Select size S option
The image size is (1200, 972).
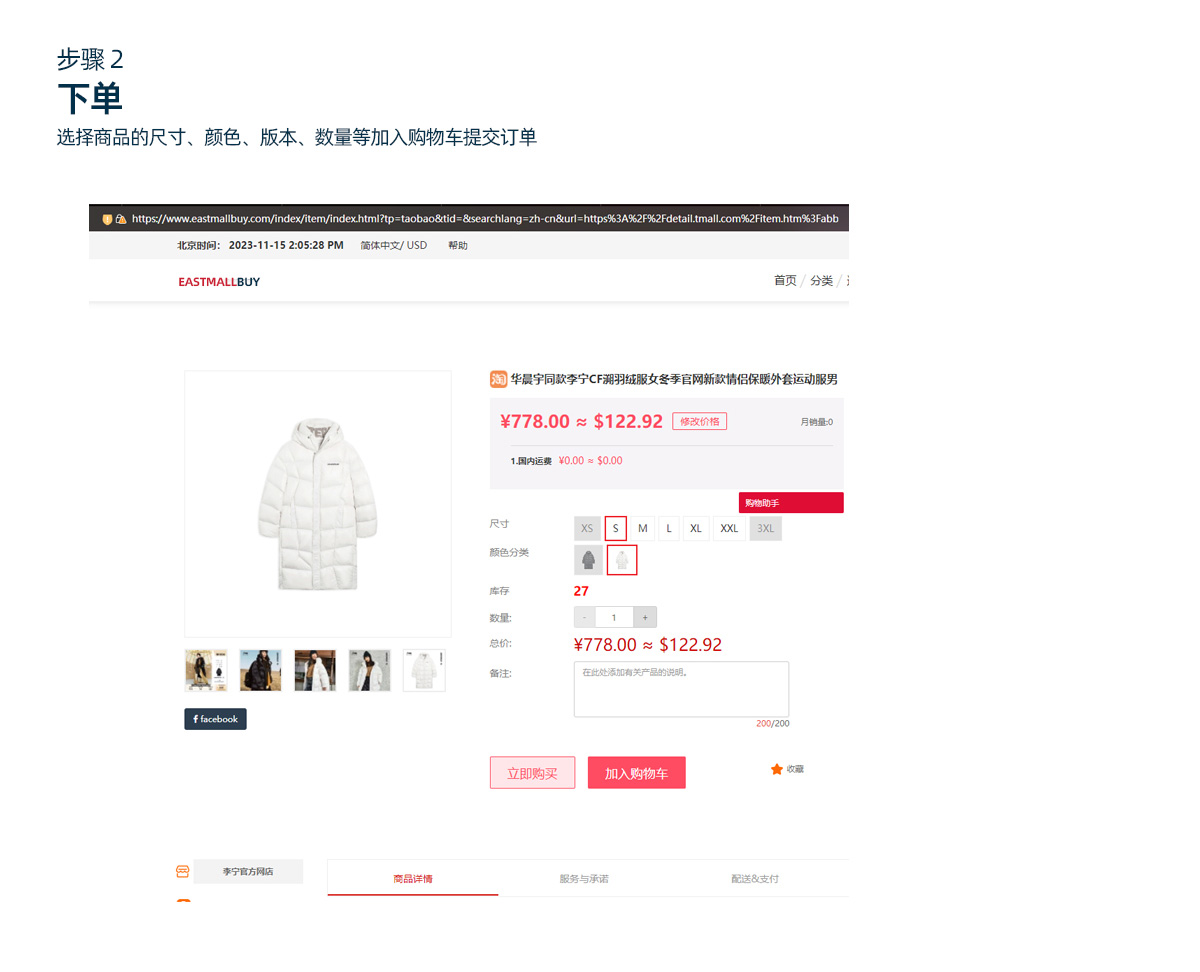[x=616, y=528]
